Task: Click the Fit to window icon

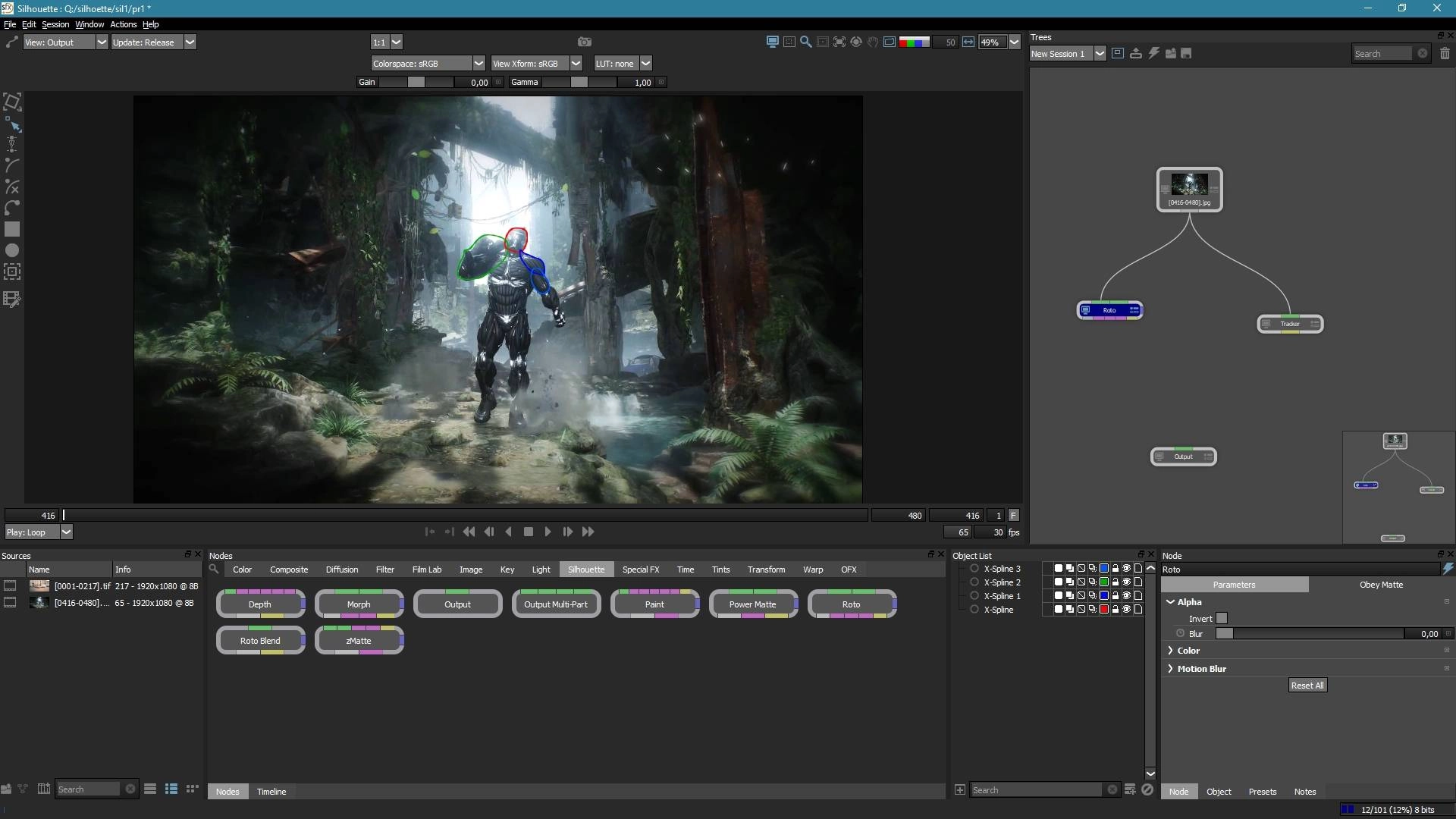Action: [839, 42]
